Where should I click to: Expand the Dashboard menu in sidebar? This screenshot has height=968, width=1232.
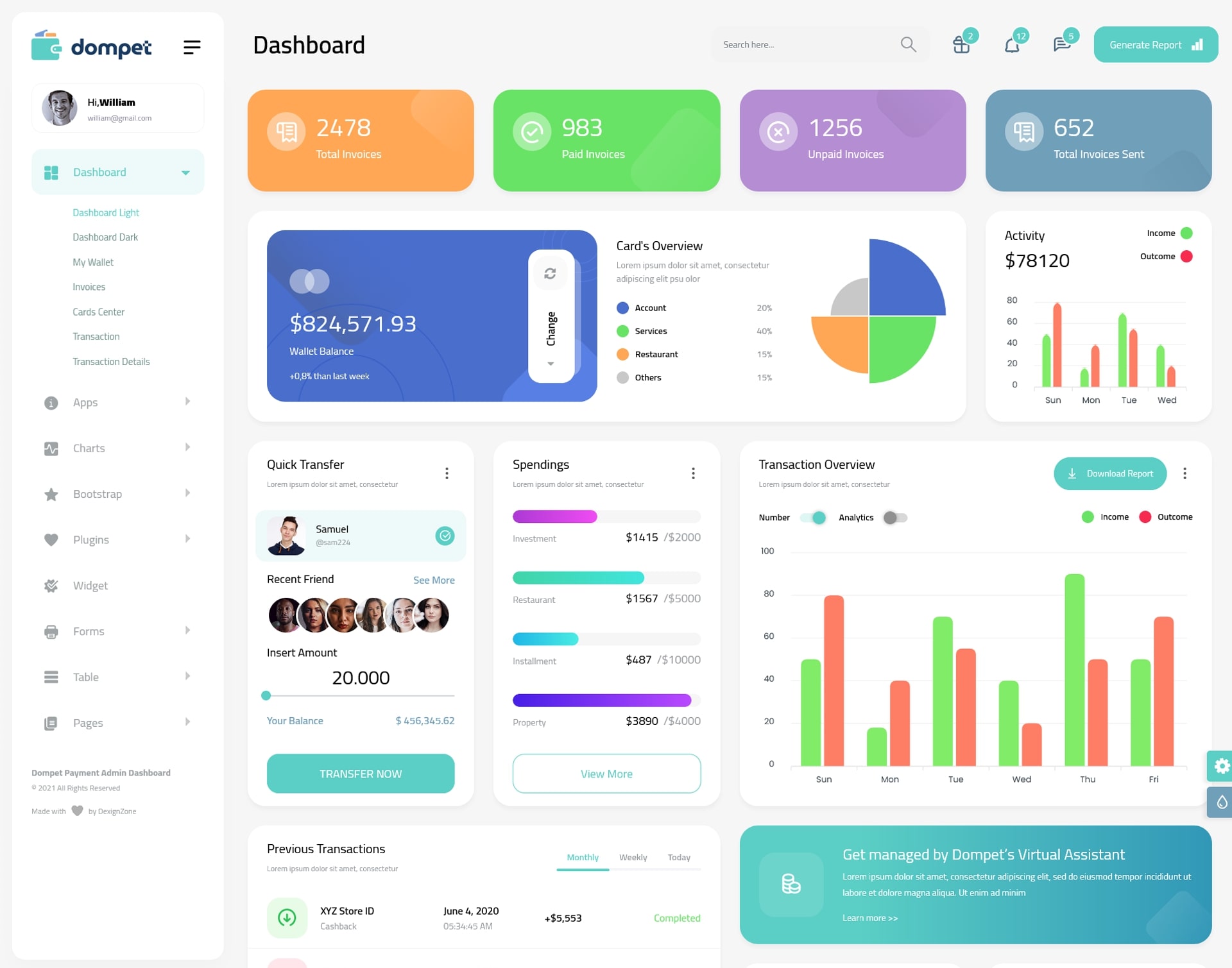pyautogui.click(x=183, y=173)
